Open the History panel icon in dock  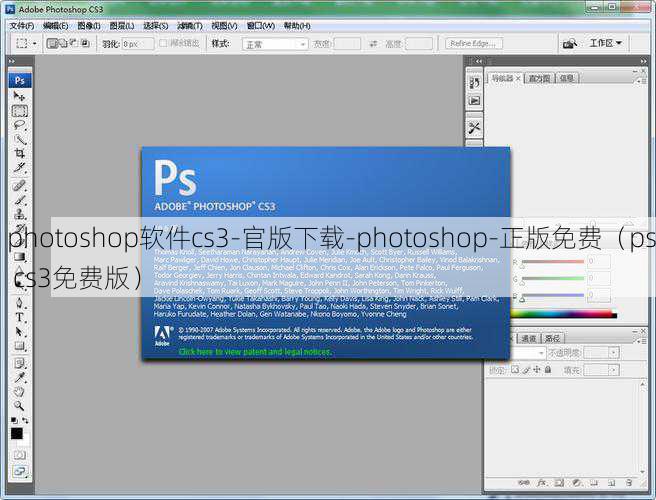[474, 83]
